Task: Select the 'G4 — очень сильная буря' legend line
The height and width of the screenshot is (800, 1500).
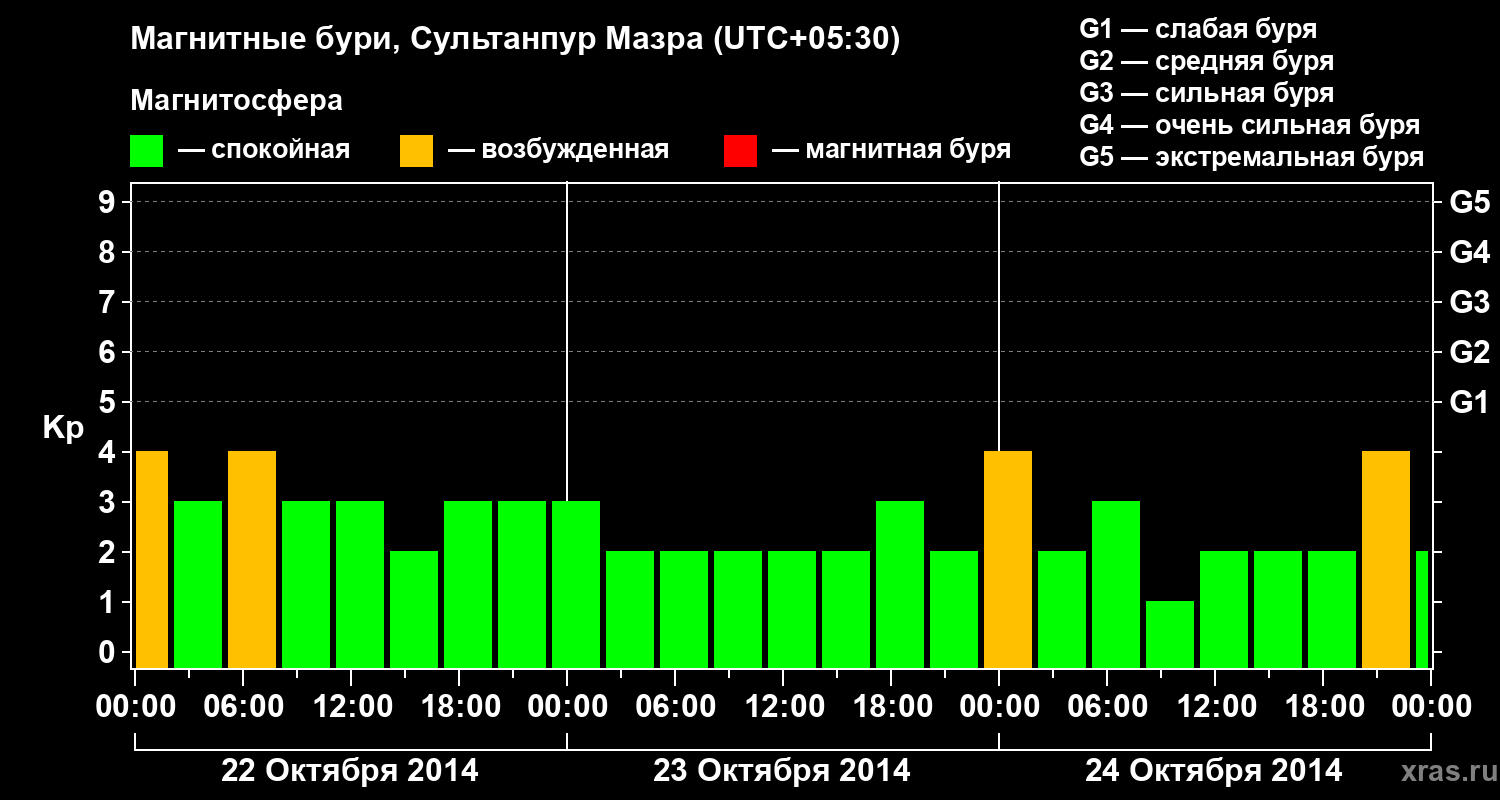Action: [1250, 125]
